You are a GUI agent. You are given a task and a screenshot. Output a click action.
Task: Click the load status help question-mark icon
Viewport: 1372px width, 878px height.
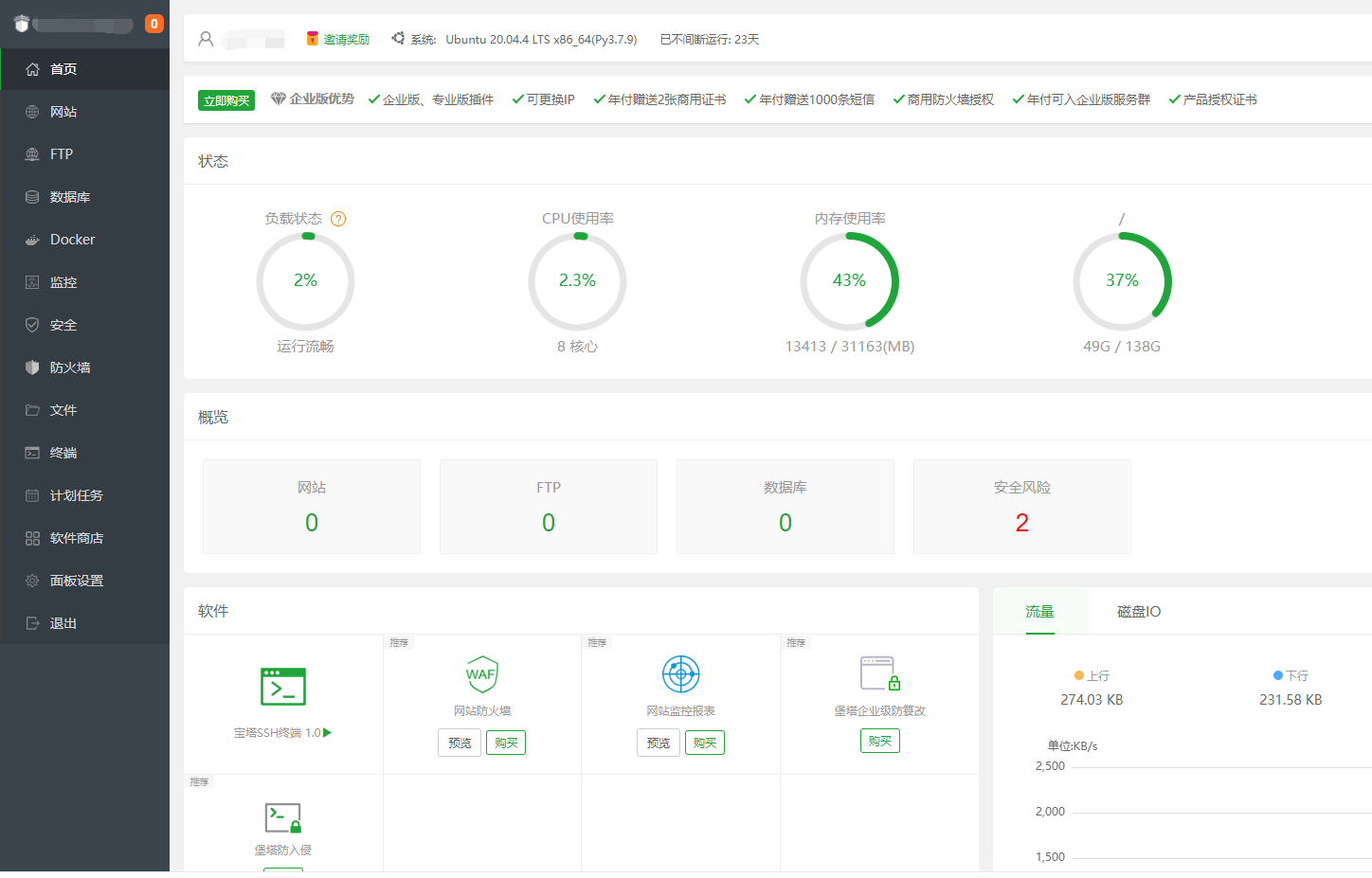[338, 219]
